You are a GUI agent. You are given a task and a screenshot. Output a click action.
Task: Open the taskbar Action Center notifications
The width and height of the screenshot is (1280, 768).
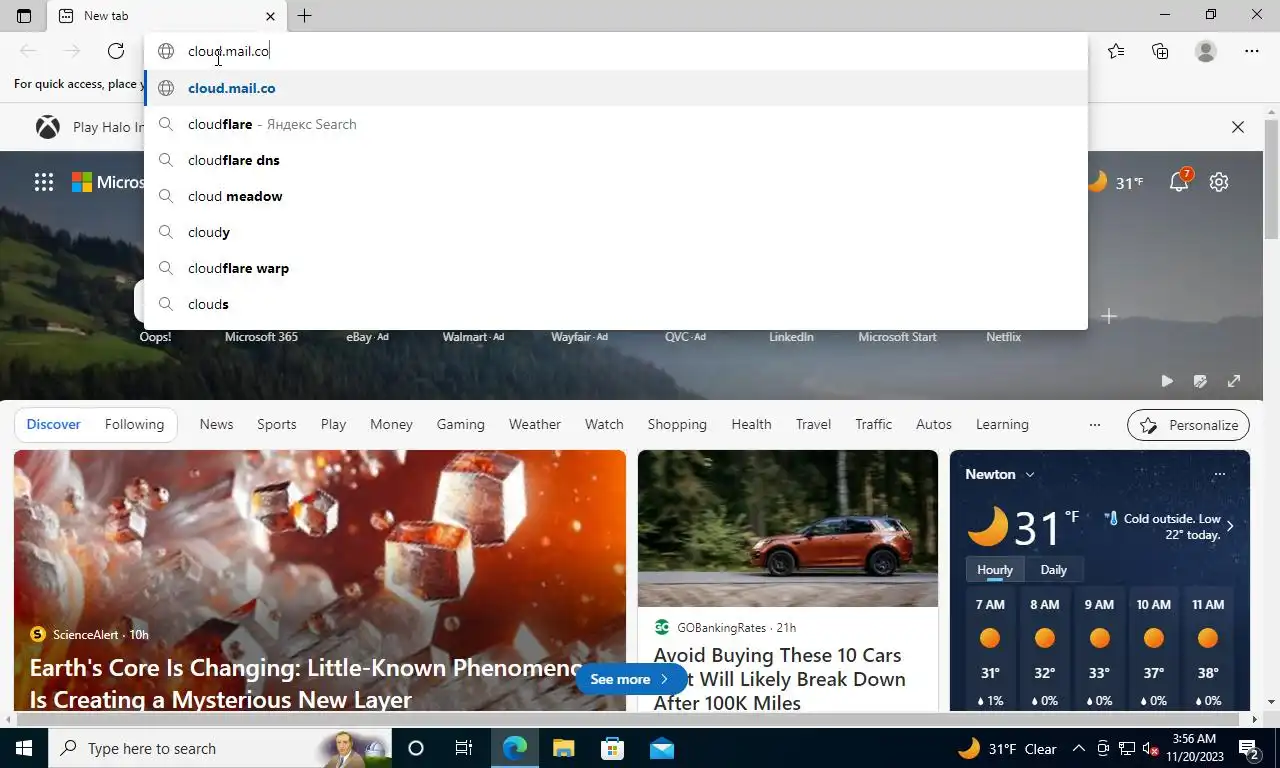(1249, 748)
